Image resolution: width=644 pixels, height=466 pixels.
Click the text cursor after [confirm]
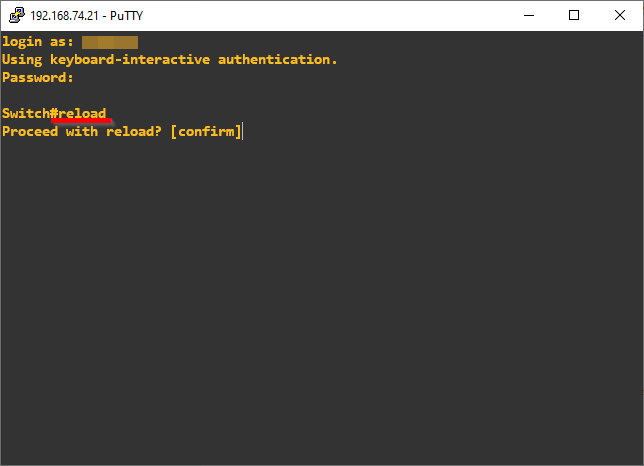[x=244, y=131]
